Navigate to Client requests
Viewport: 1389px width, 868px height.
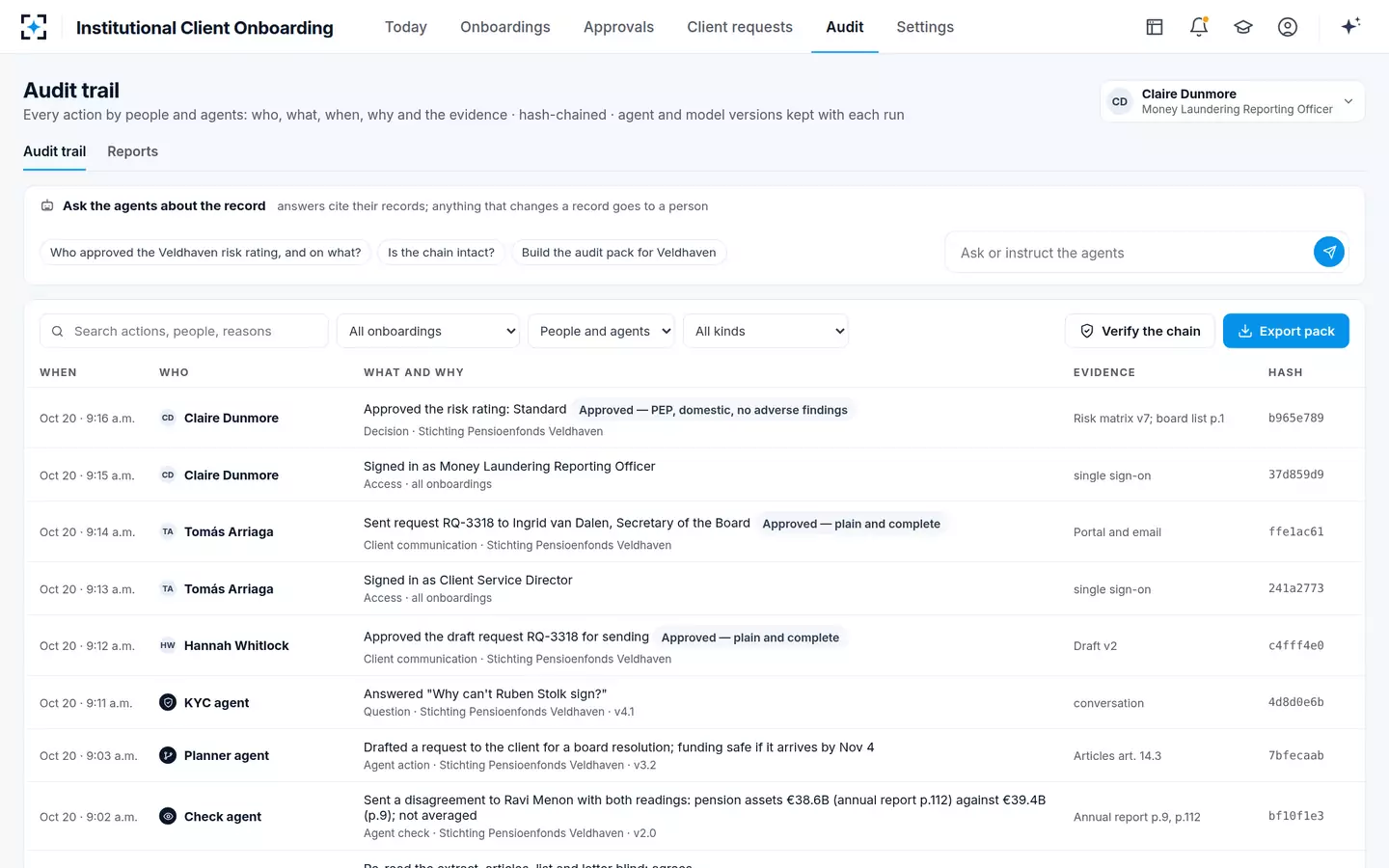tap(740, 27)
